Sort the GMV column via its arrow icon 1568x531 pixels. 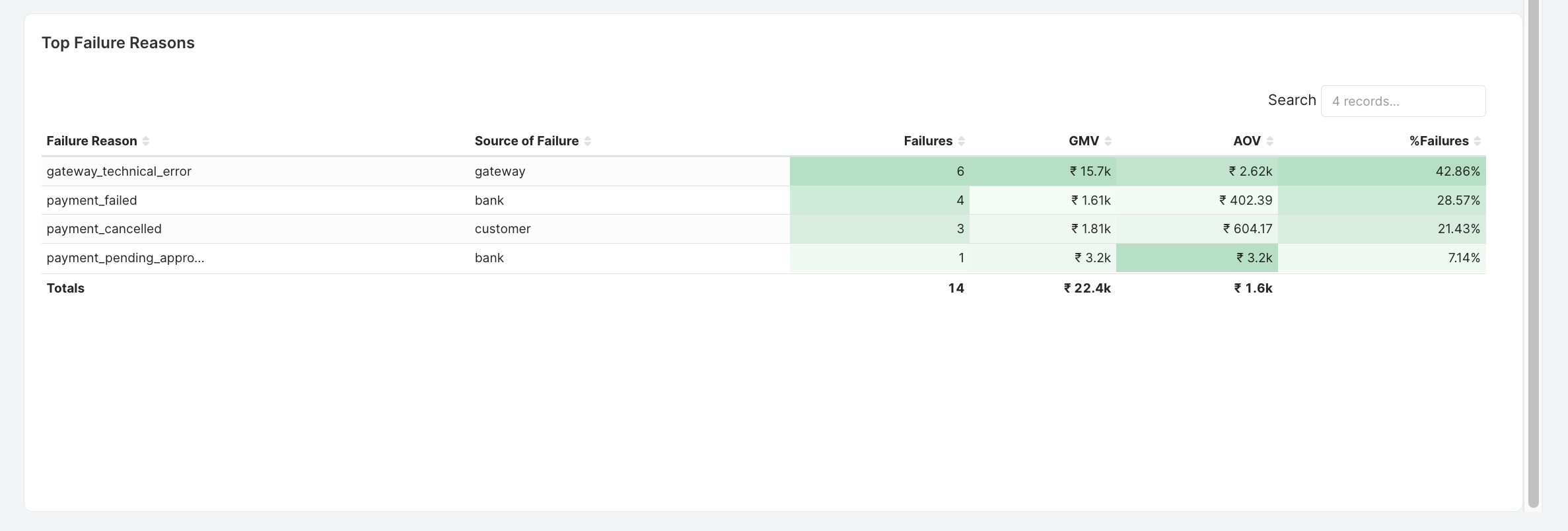[1108, 141]
